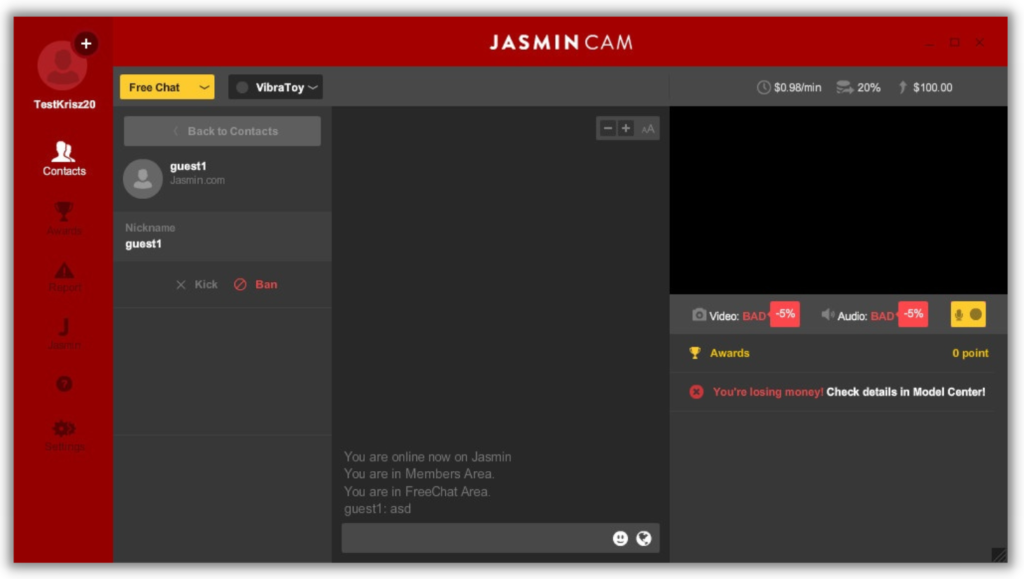1024x579 pixels.
Task: Click the $100.00 earnings arrow icon
Action: pos(903,87)
